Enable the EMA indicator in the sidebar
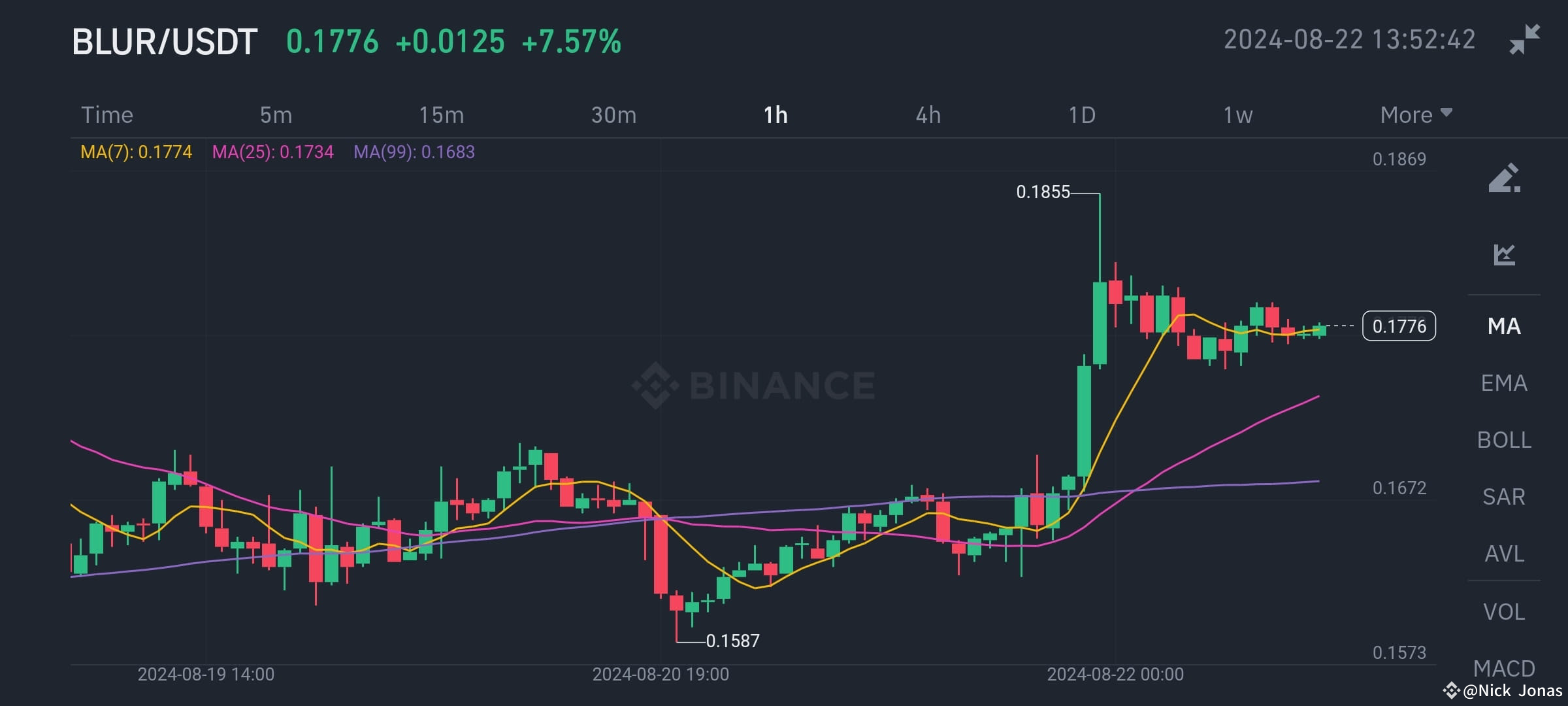This screenshot has width=1568, height=706. pos(1504,383)
